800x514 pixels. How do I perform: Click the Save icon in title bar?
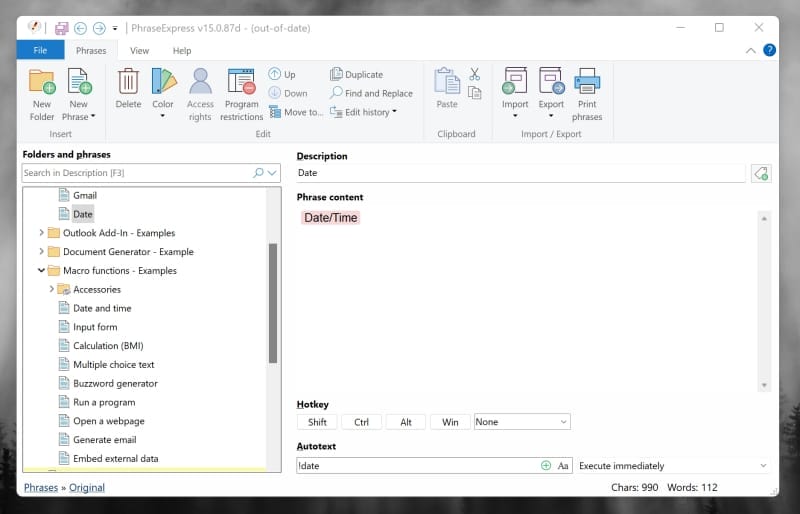pos(61,28)
